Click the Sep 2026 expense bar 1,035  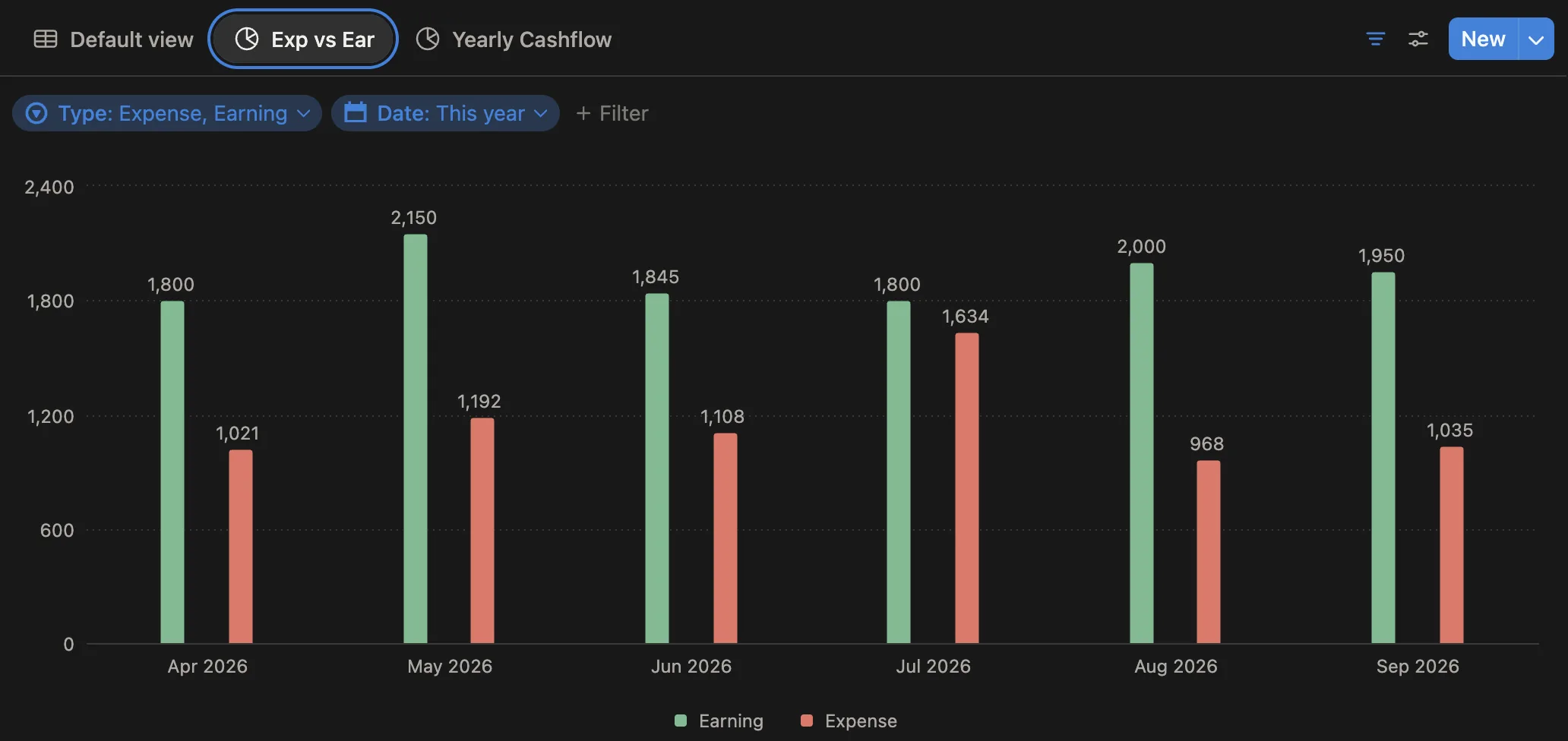tap(1452, 545)
